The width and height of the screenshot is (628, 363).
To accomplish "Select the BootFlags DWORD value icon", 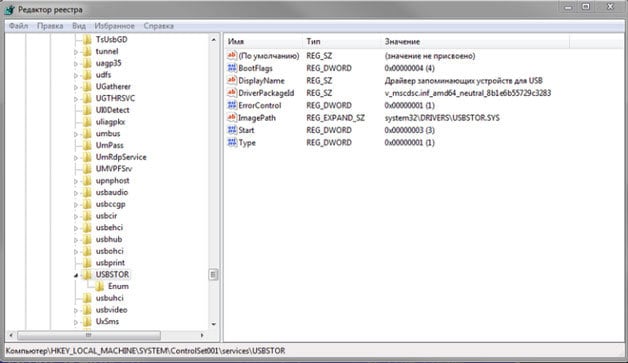I will click(x=232, y=68).
